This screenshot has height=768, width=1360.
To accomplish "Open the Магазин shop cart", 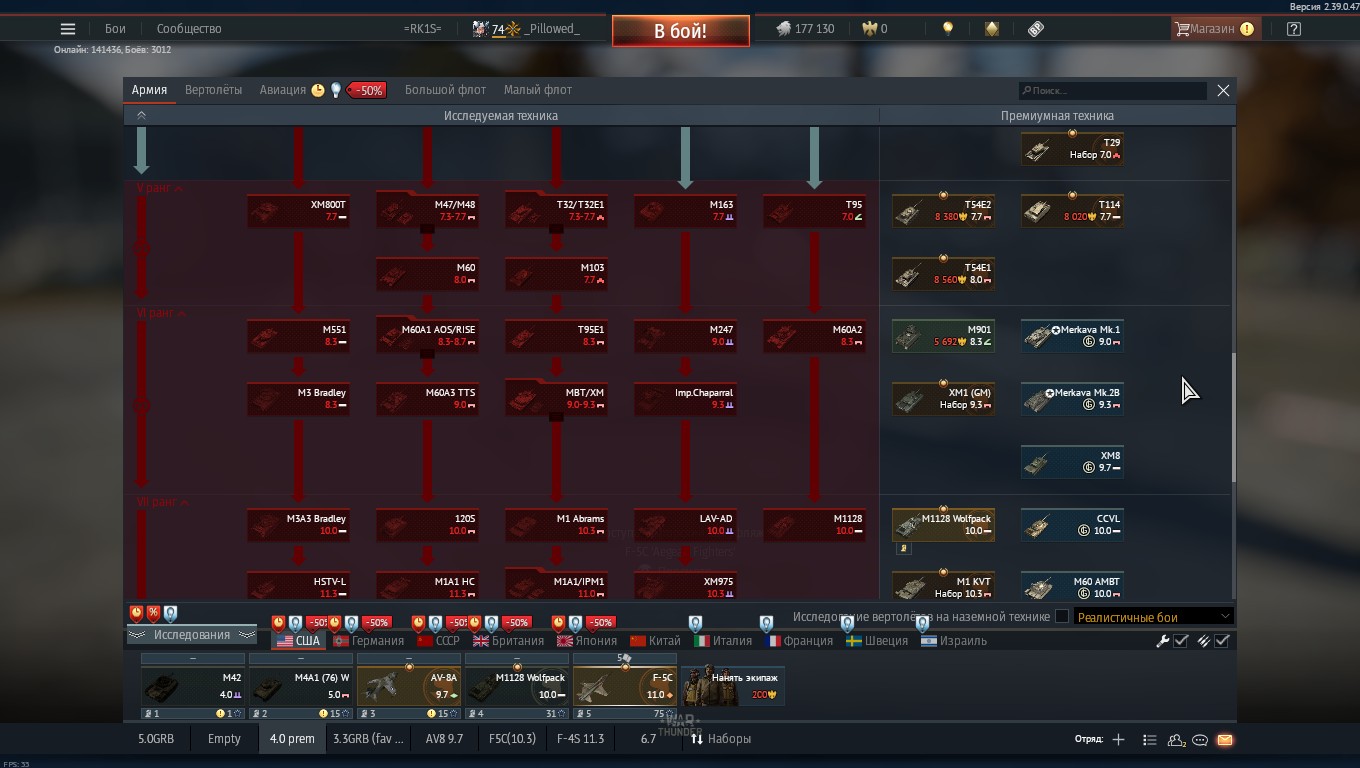I will [1214, 29].
